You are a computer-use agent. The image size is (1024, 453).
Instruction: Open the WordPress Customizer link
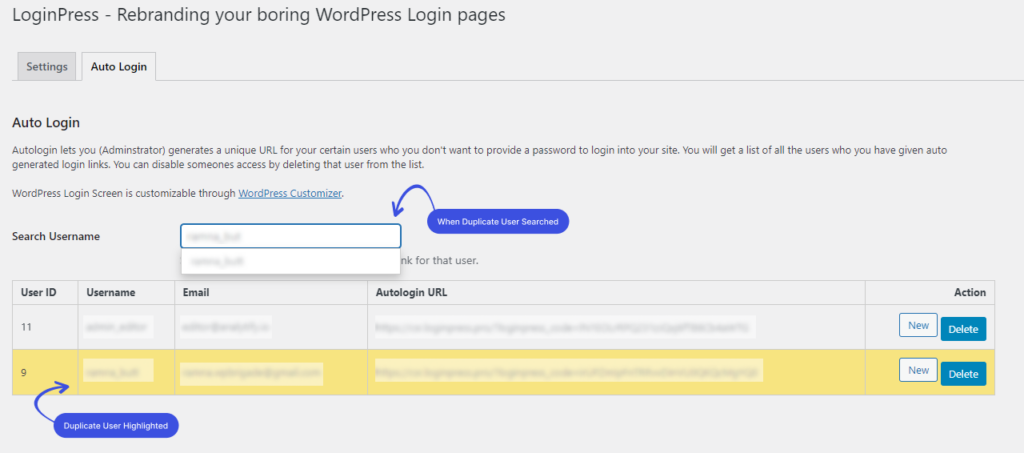tap(290, 193)
